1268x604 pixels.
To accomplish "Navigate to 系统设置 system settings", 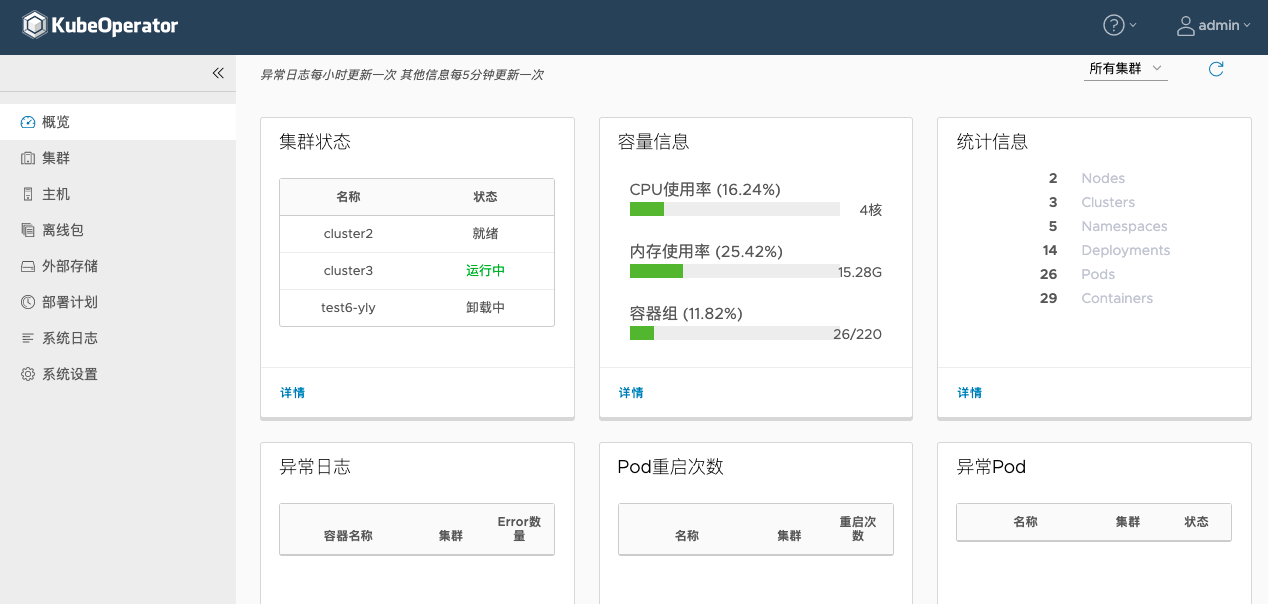I will coord(28,374).
